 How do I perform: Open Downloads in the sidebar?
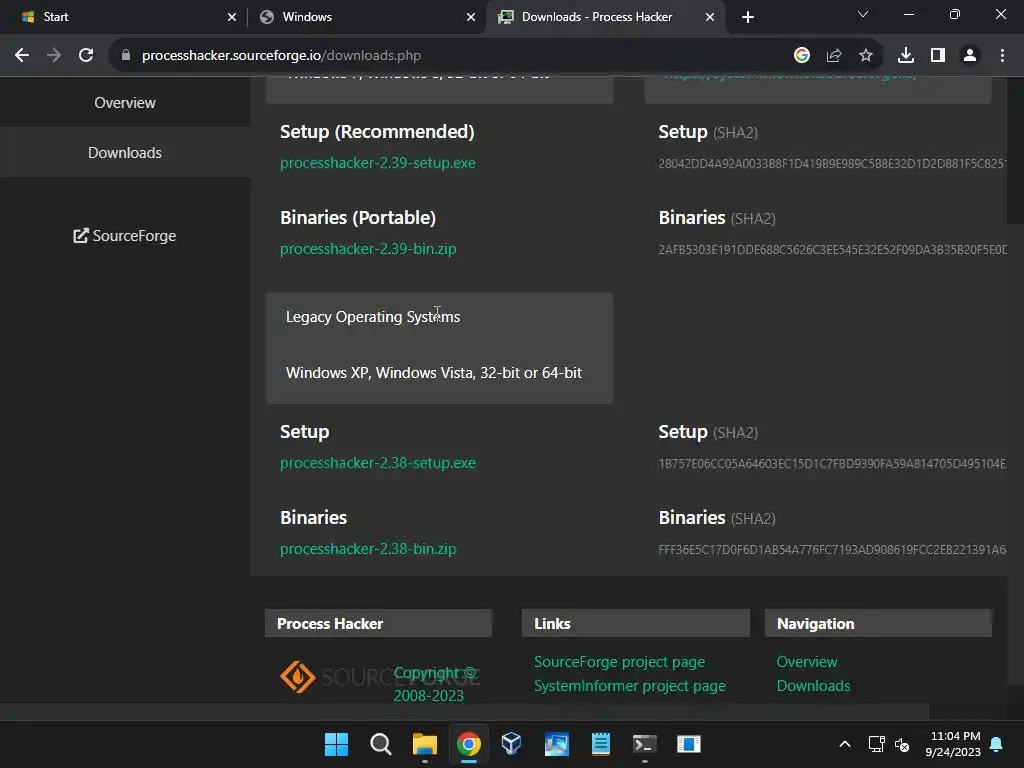click(x=125, y=152)
